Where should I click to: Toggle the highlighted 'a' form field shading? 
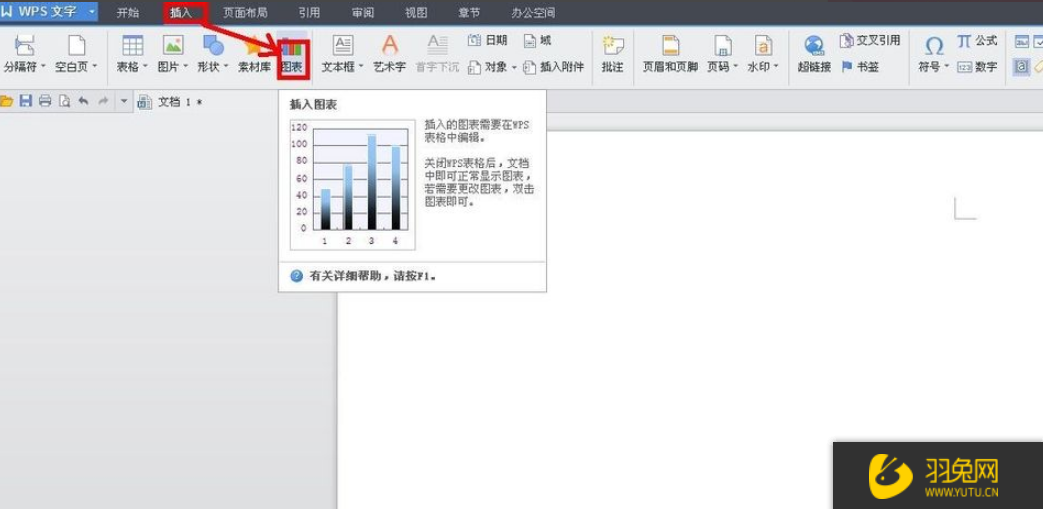[1020, 67]
